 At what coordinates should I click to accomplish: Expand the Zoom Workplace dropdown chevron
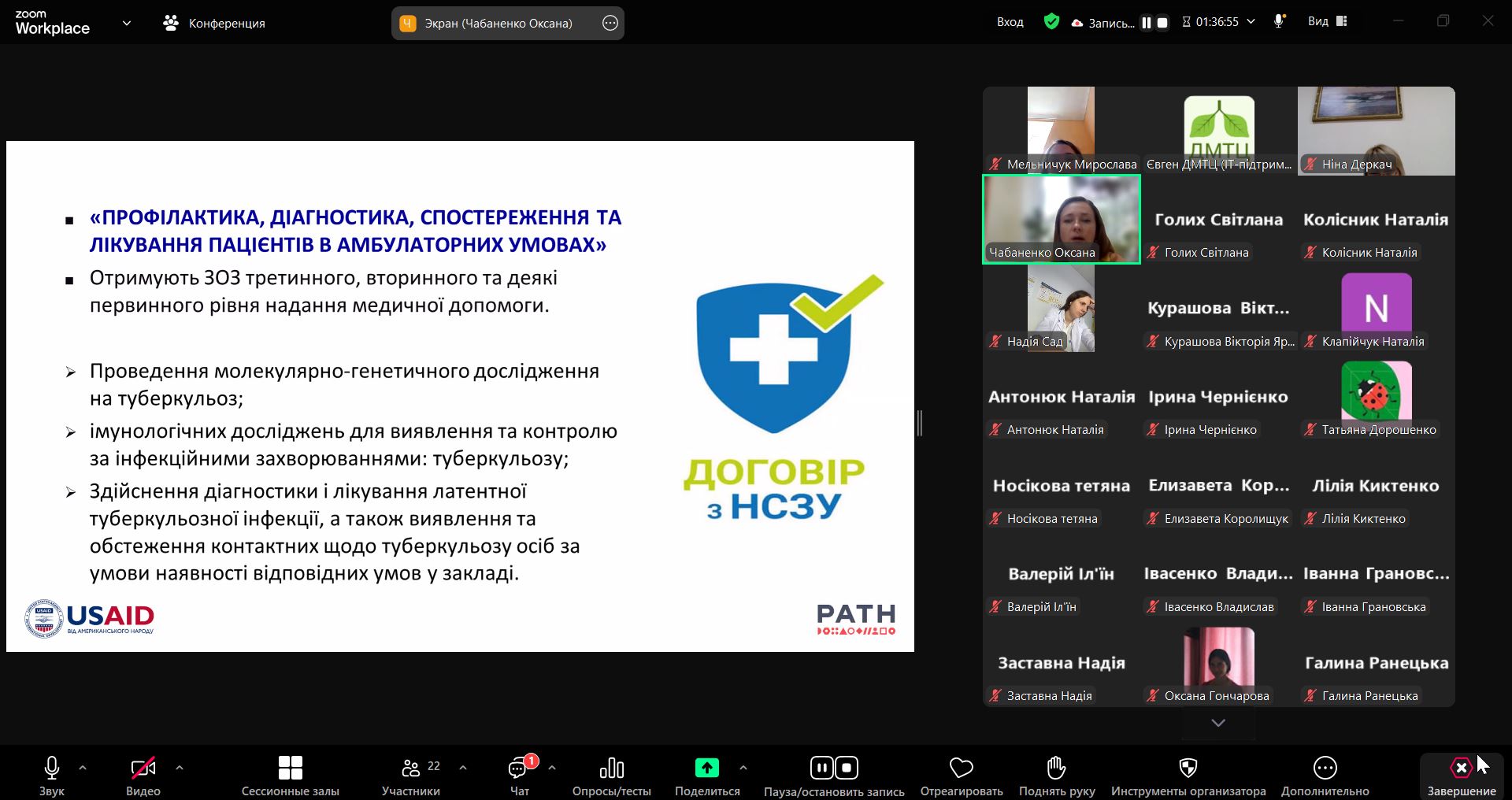[126, 24]
